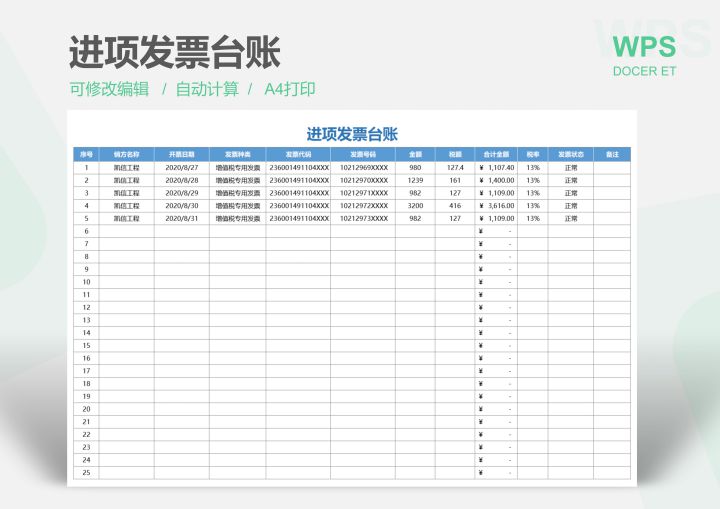Screen dimensions: 720x509
Task: Select the 销方名称 column header
Action: tap(126, 155)
